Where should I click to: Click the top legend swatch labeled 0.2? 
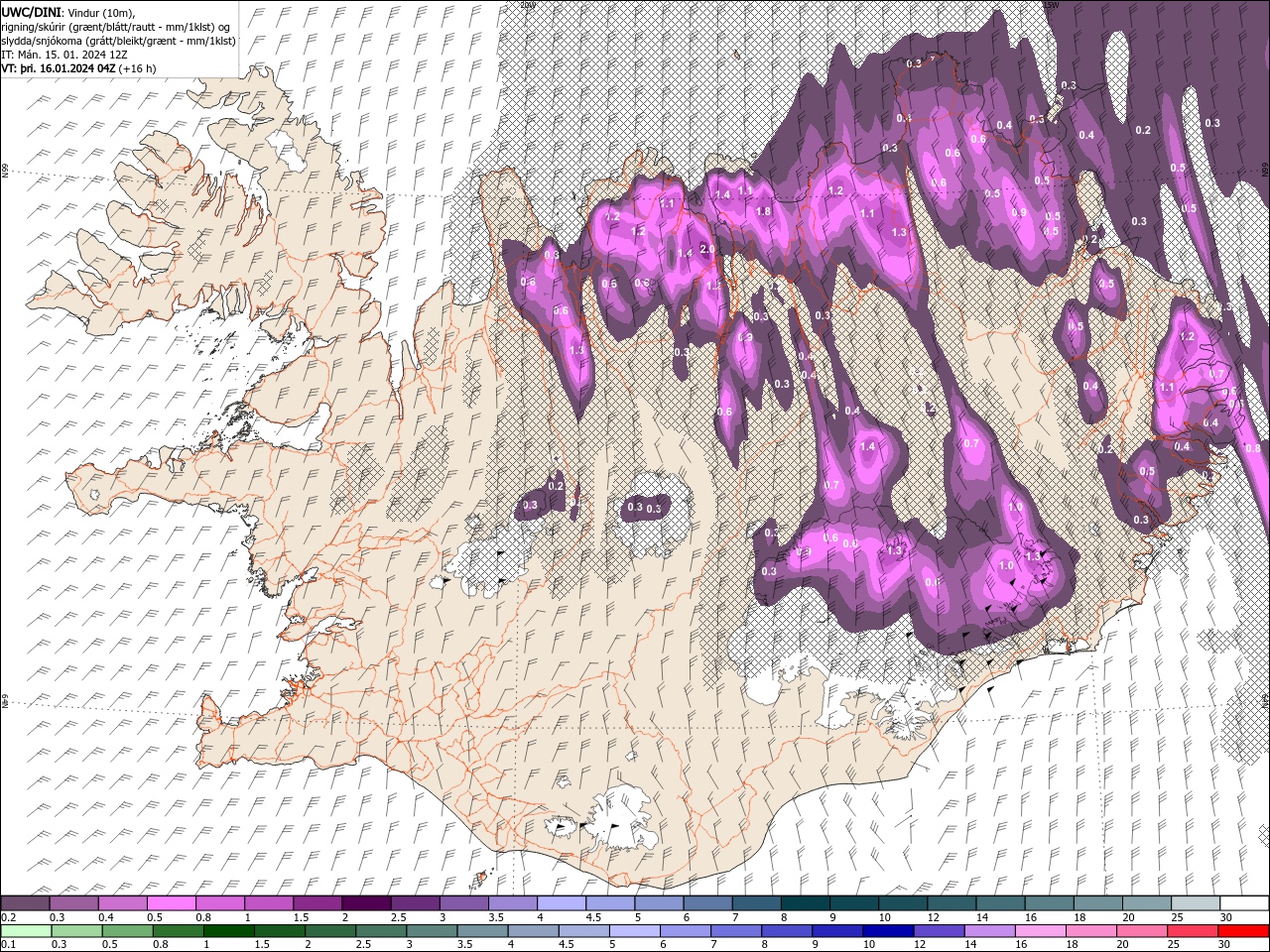point(25,903)
